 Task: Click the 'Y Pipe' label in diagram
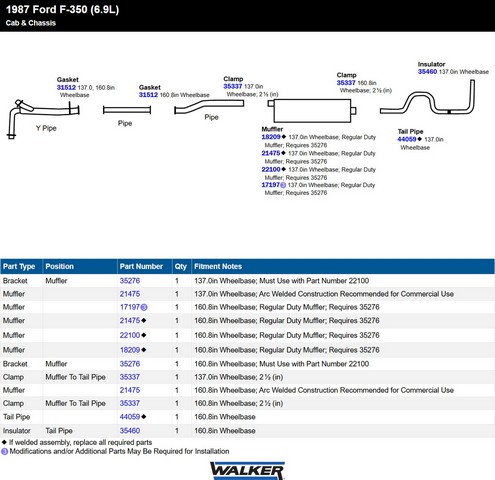click(46, 128)
